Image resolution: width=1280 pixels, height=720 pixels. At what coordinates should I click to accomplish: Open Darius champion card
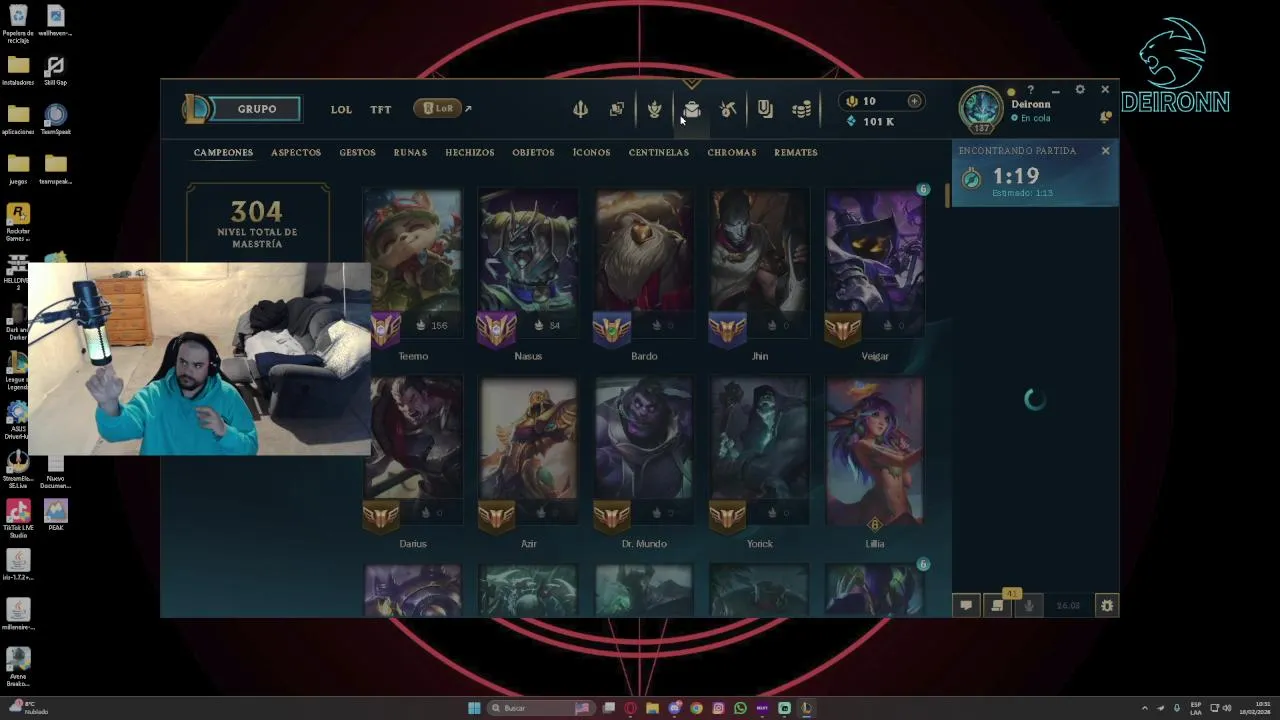413,452
